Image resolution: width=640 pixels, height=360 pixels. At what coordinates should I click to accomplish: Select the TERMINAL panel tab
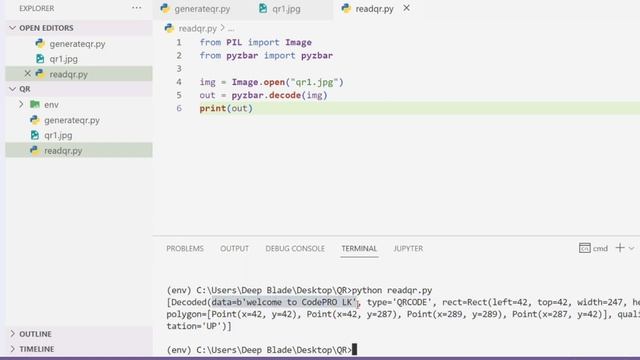point(359,249)
